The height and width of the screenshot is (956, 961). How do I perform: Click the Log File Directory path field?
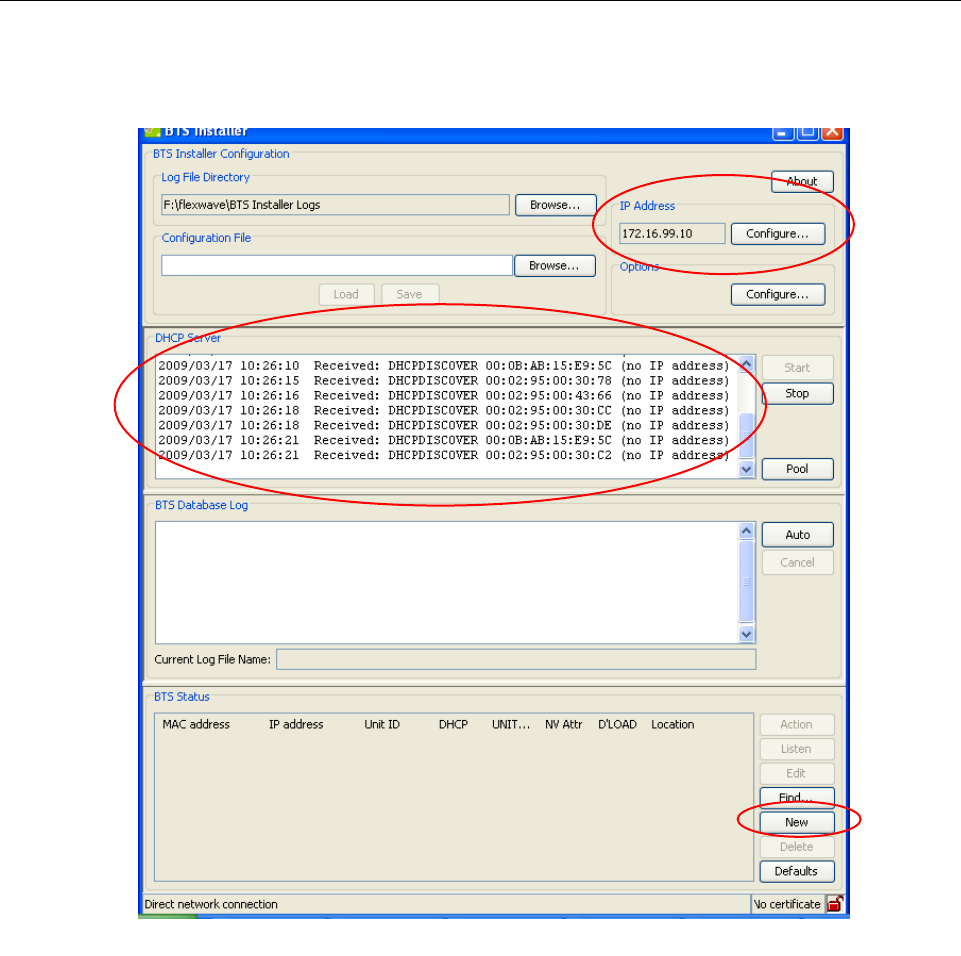tap(335, 205)
